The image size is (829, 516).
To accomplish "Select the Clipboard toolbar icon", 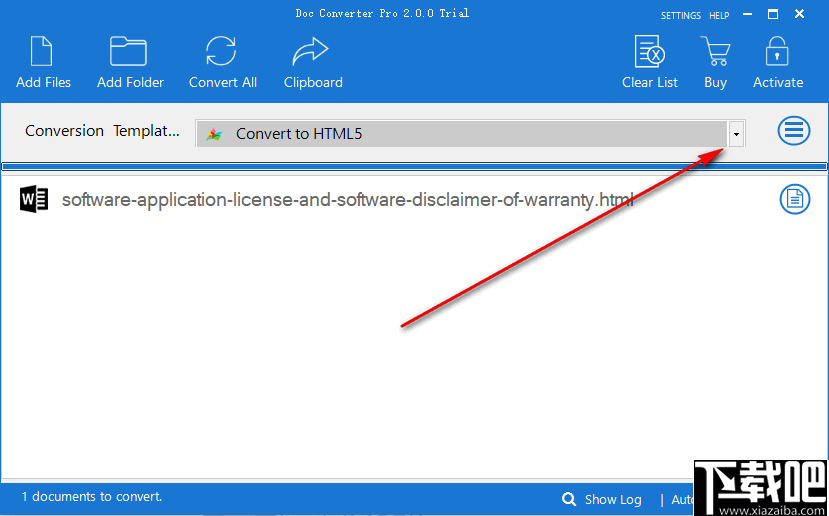I will pos(310,52).
